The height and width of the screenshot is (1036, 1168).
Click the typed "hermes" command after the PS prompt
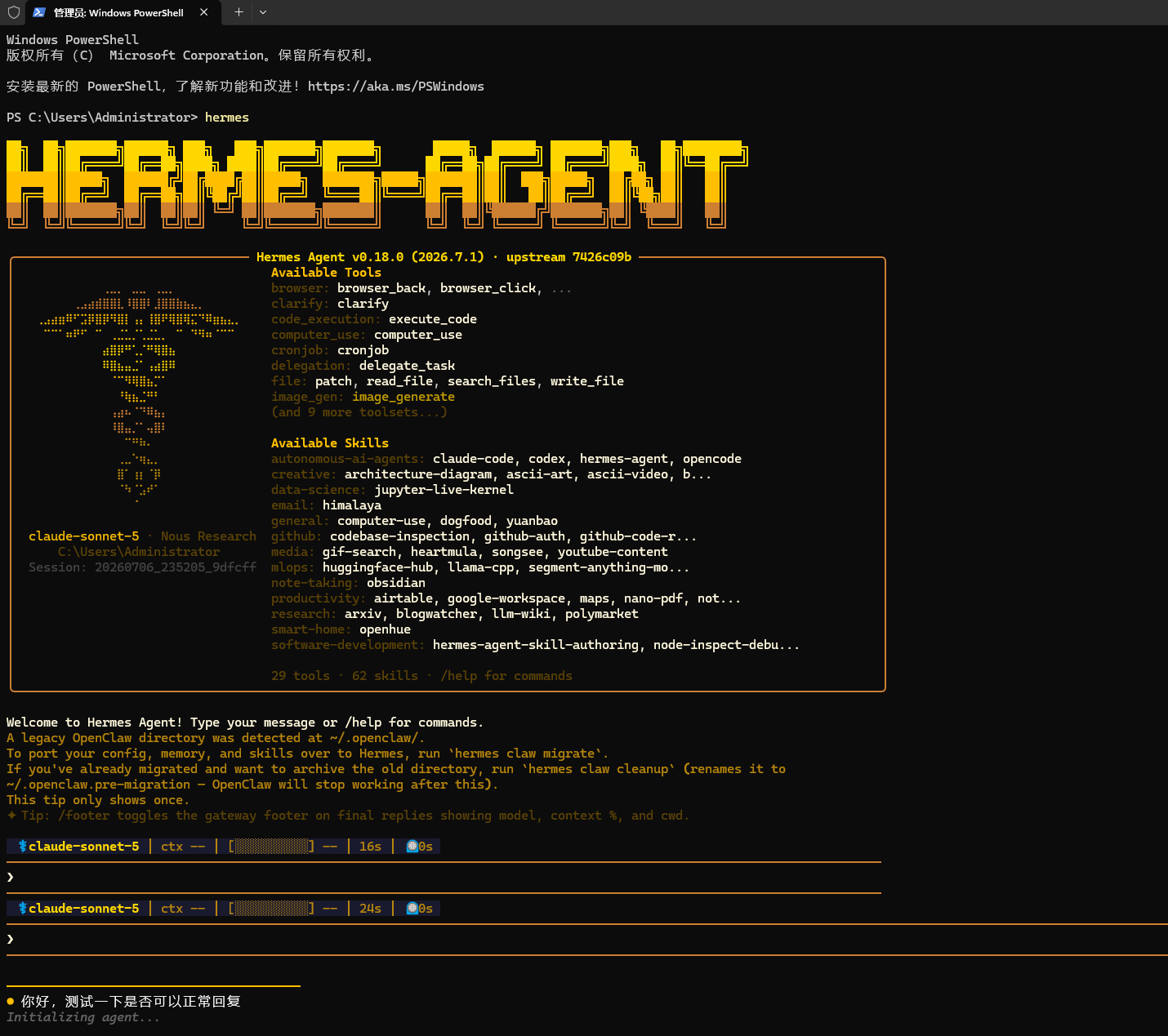tap(227, 118)
